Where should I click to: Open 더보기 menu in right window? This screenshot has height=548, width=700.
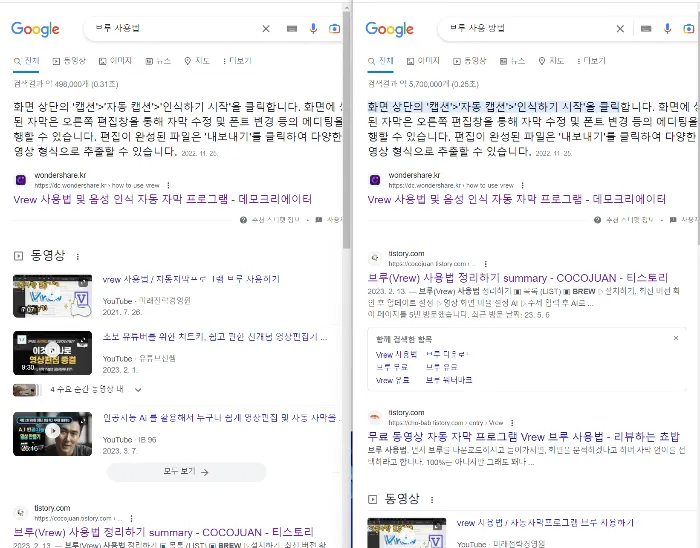tap(592, 61)
